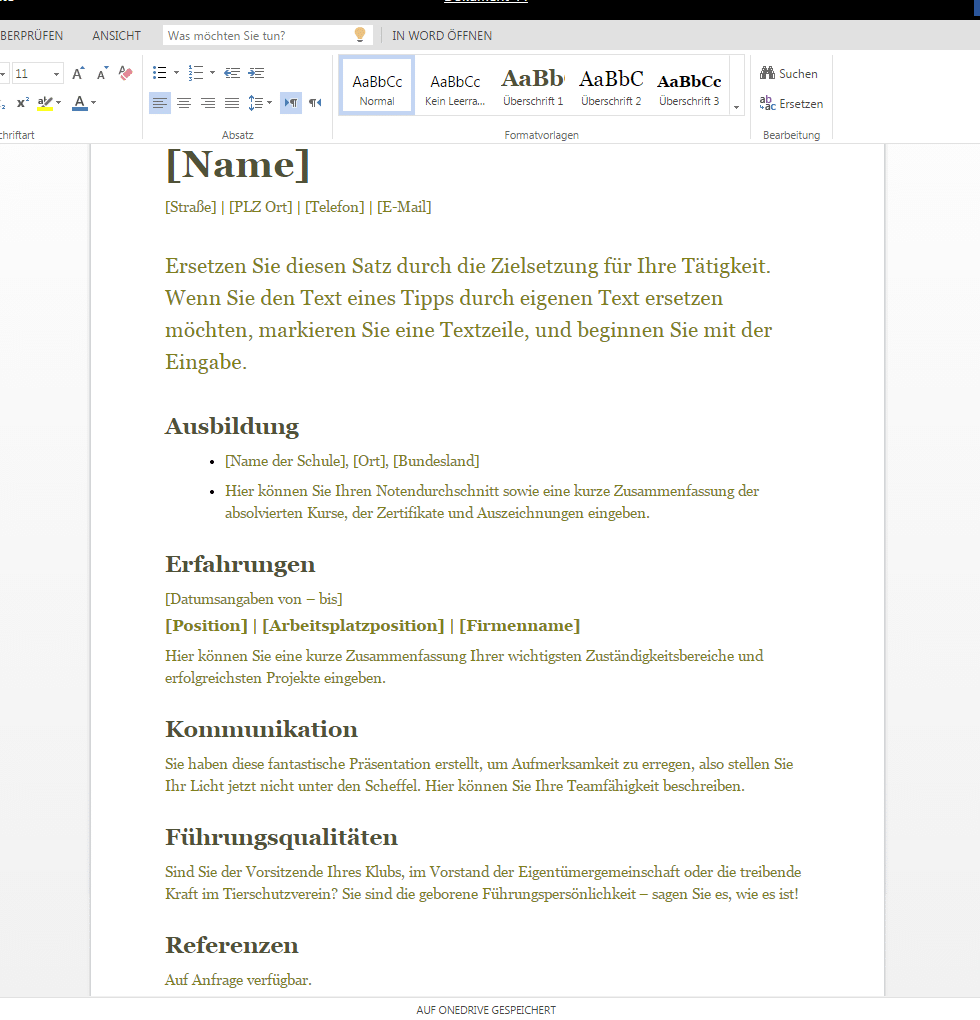The height and width of the screenshot is (1020, 980).
Task: Select the Kein Leerraum style
Action: (x=455, y=86)
